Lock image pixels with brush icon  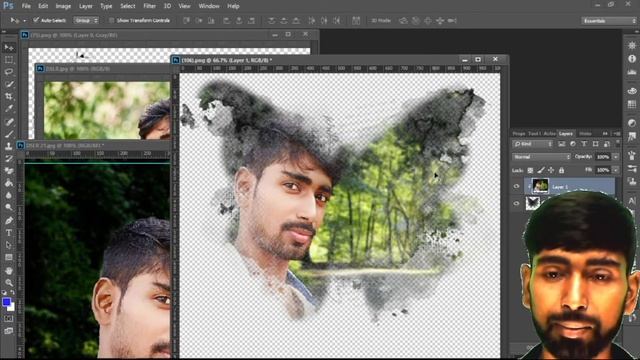pyautogui.click(x=541, y=170)
